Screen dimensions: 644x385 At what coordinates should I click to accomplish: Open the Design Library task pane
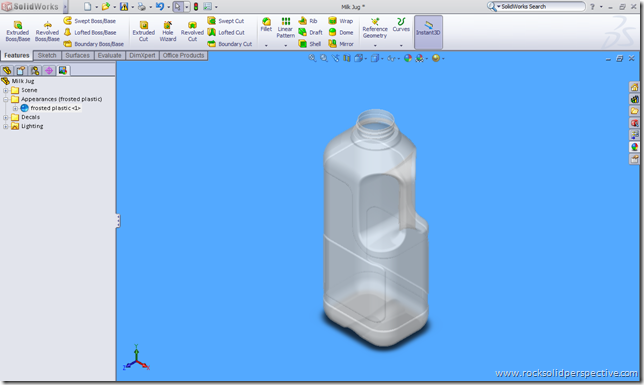635,99
